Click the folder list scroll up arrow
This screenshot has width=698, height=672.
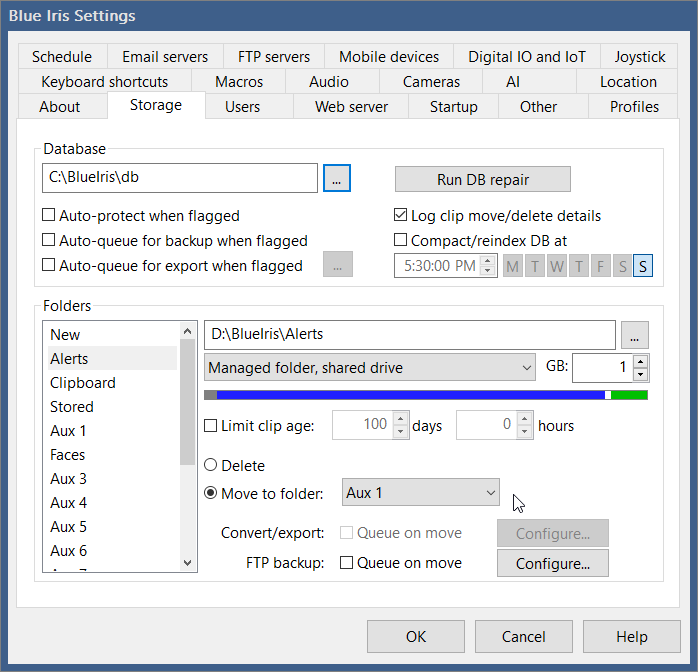pyautogui.click(x=187, y=331)
